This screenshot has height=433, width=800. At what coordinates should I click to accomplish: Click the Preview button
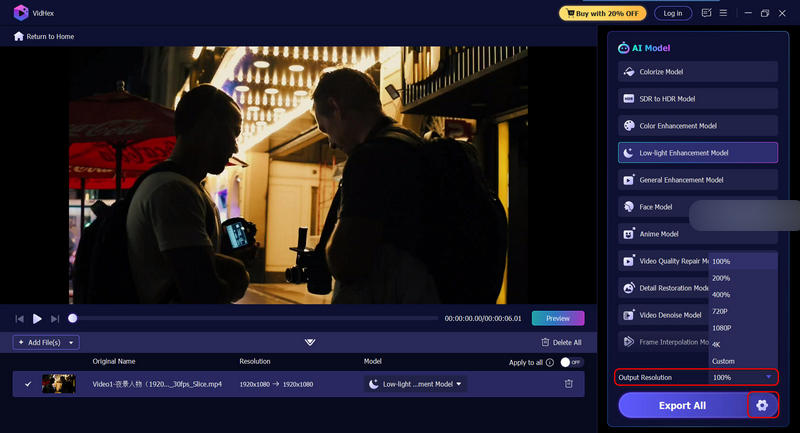558,318
